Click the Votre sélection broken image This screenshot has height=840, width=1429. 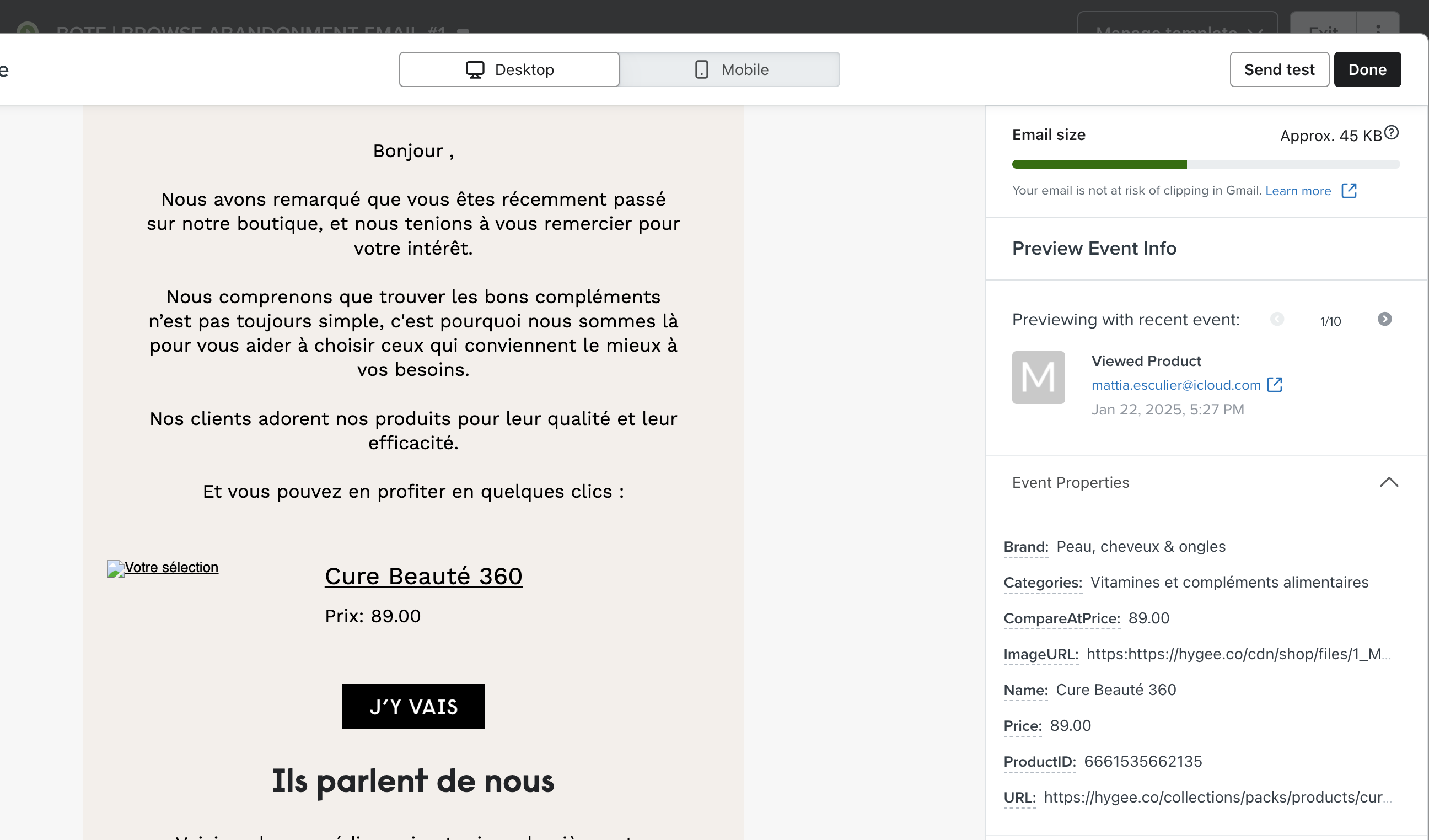click(x=163, y=568)
